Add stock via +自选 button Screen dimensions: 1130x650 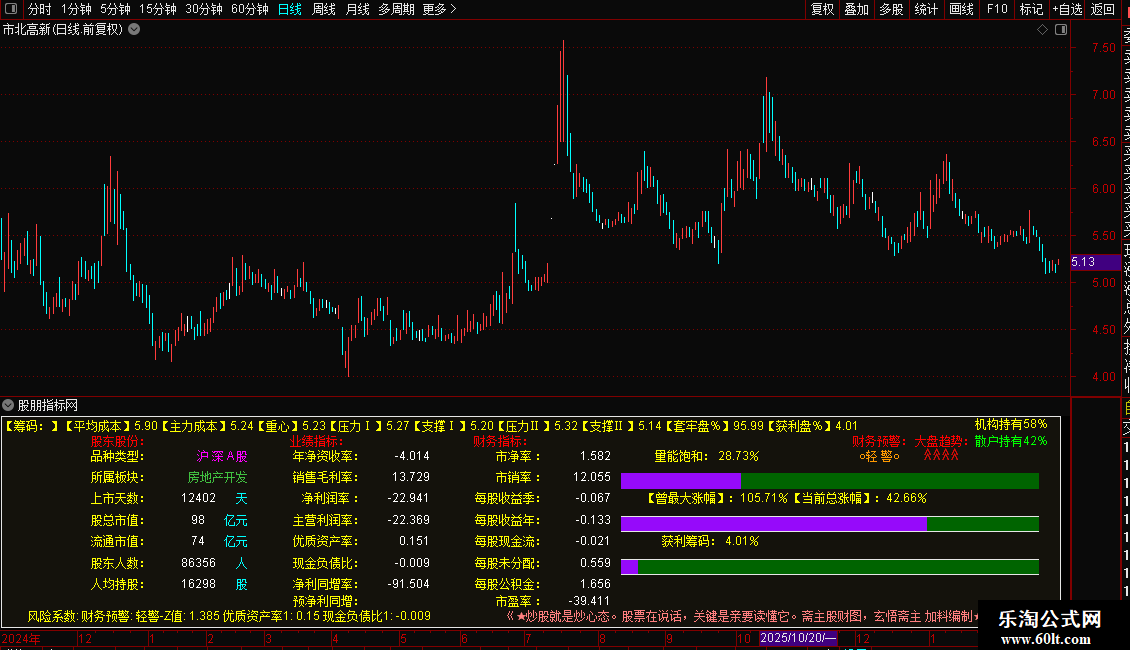click(1067, 9)
